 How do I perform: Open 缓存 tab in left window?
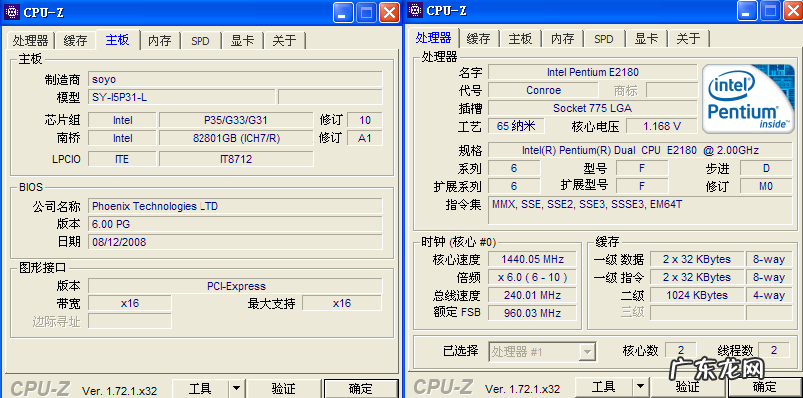(75, 41)
